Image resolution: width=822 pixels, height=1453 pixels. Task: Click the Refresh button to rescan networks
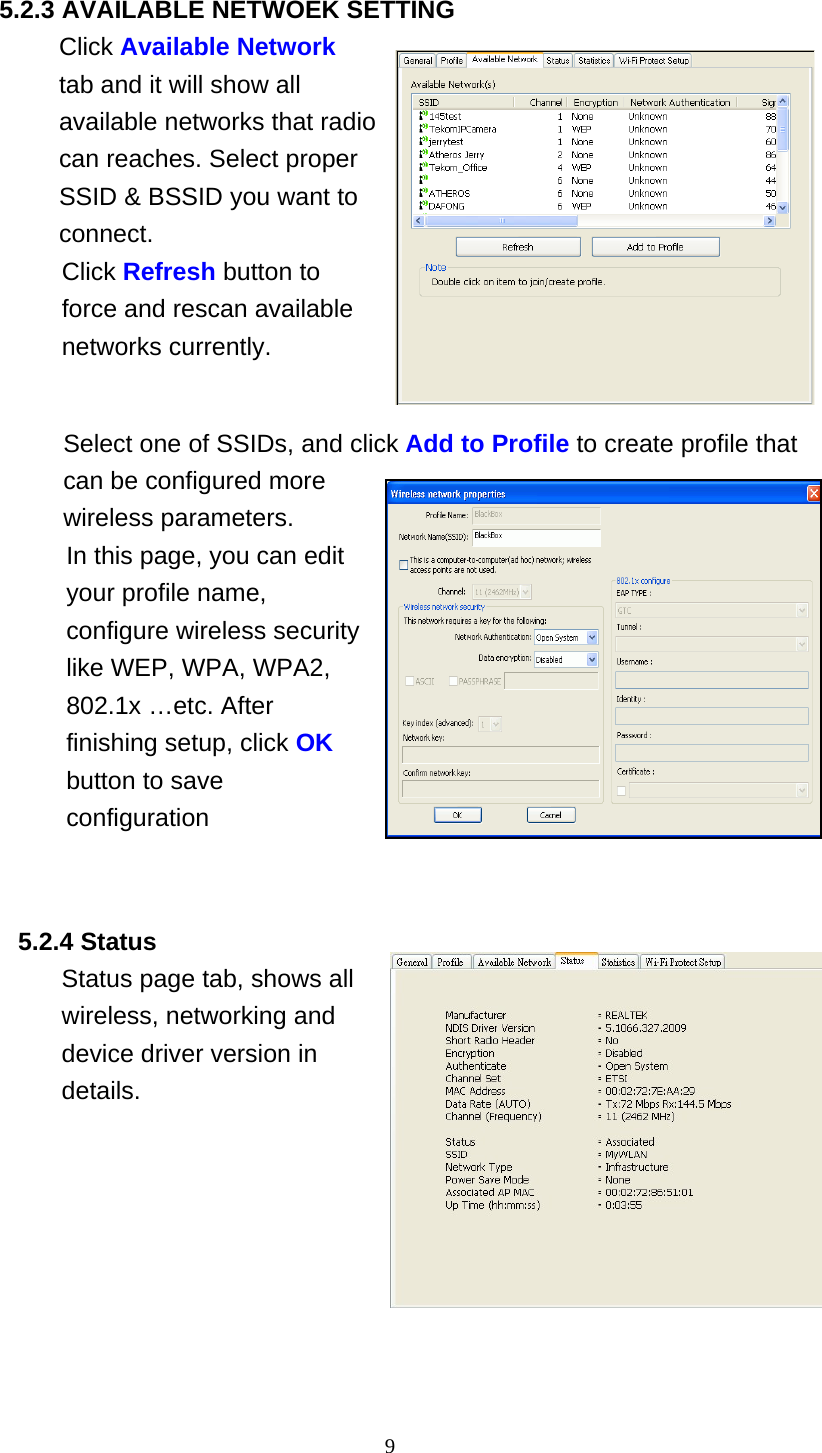(x=517, y=246)
